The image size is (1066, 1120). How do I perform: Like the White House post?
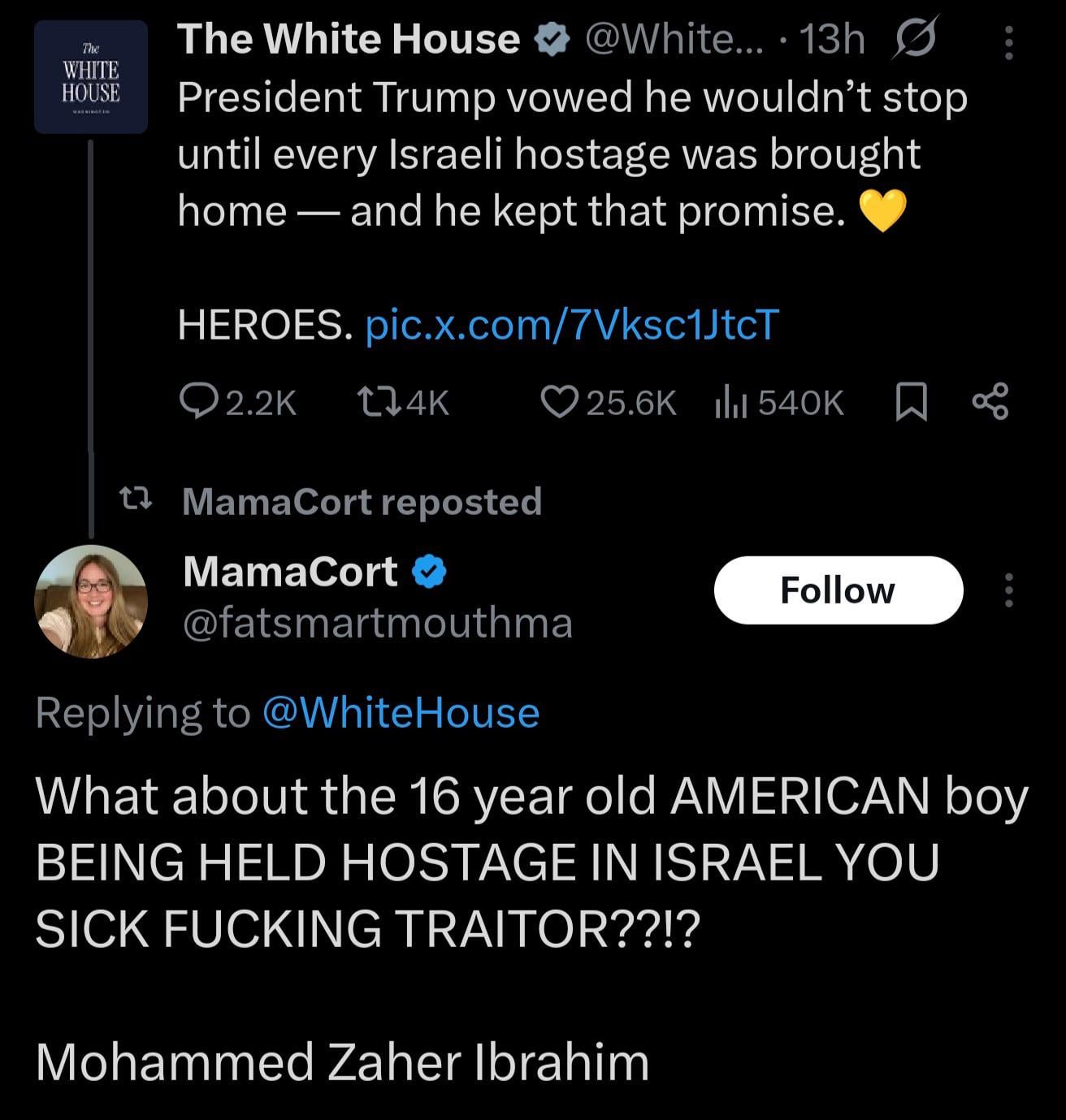click(x=558, y=401)
